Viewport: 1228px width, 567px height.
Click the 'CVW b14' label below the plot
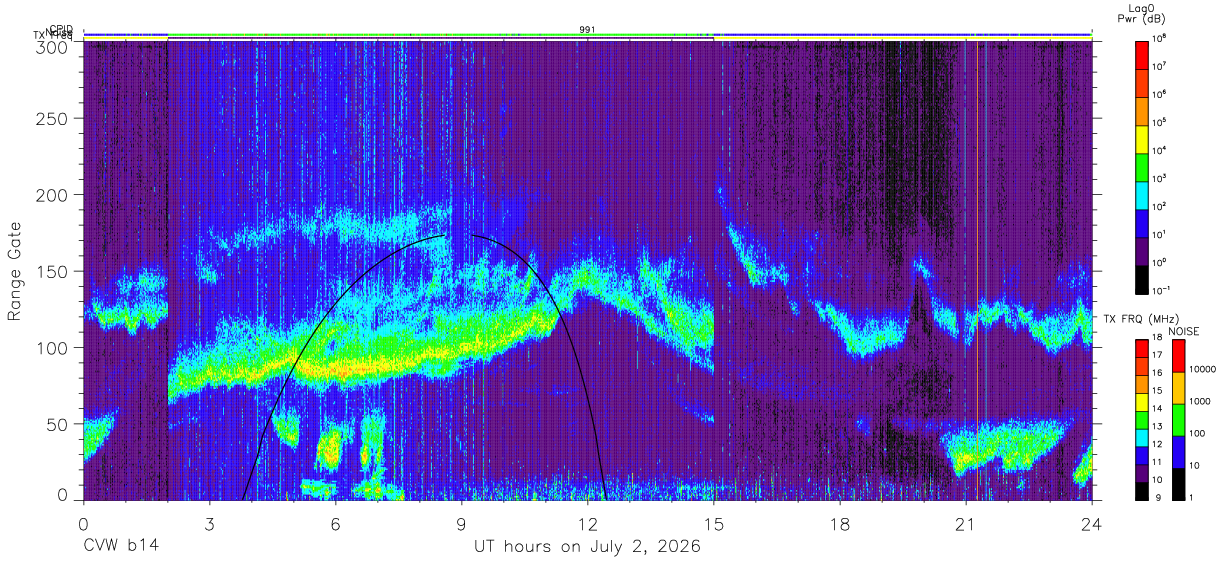coord(121,547)
